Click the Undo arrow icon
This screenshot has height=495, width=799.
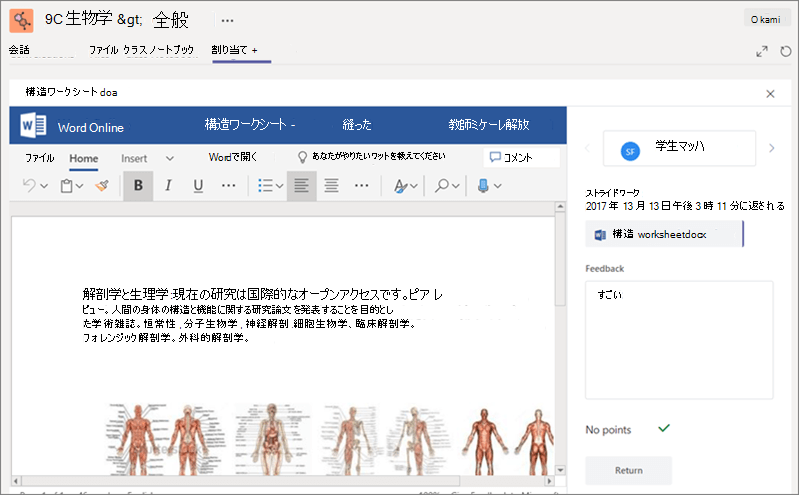point(29,186)
